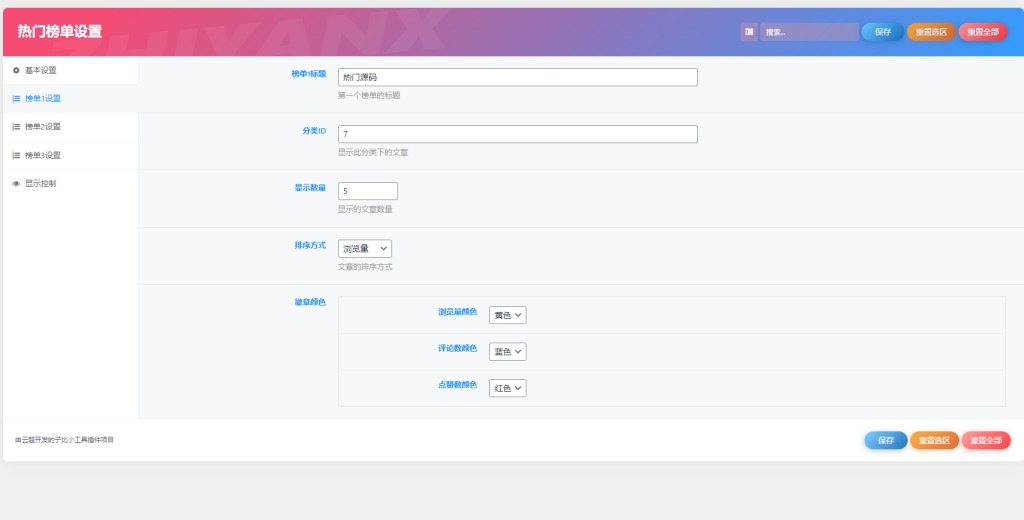Screen dimensions: 1024x520
Task: Click the expand-all options icon beside search
Action: [748, 32]
